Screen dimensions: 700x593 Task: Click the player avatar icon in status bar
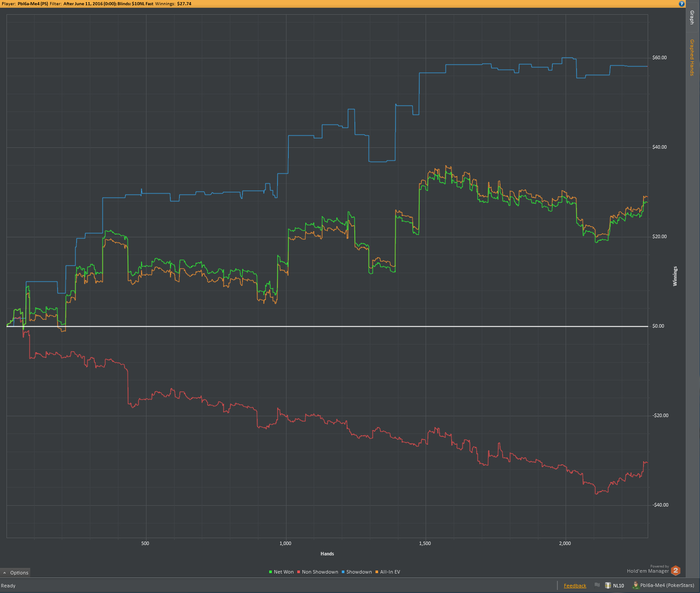[x=636, y=585]
